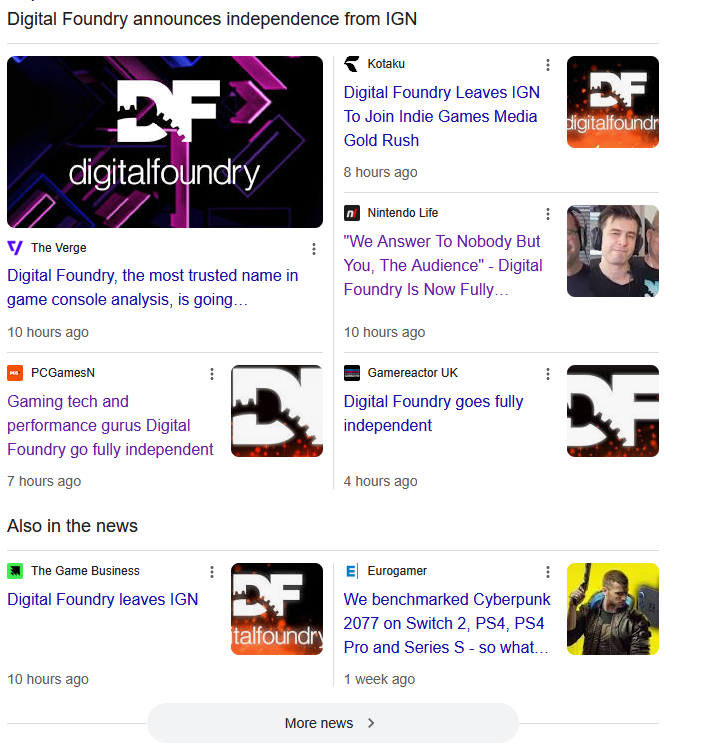Click the Kotaku logo icon
The width and height of the screenshot is (707, 745).
click(352, 64)
